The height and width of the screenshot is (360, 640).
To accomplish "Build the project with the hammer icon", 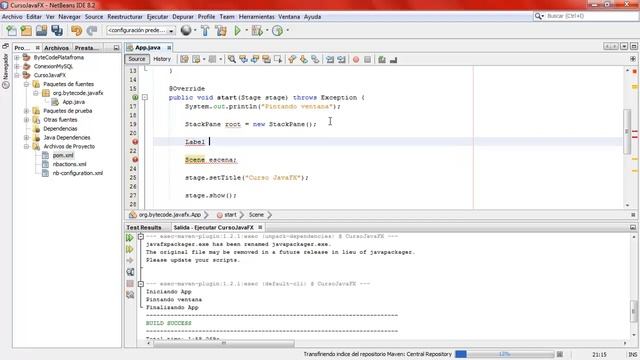I will [x=205, y=31].
